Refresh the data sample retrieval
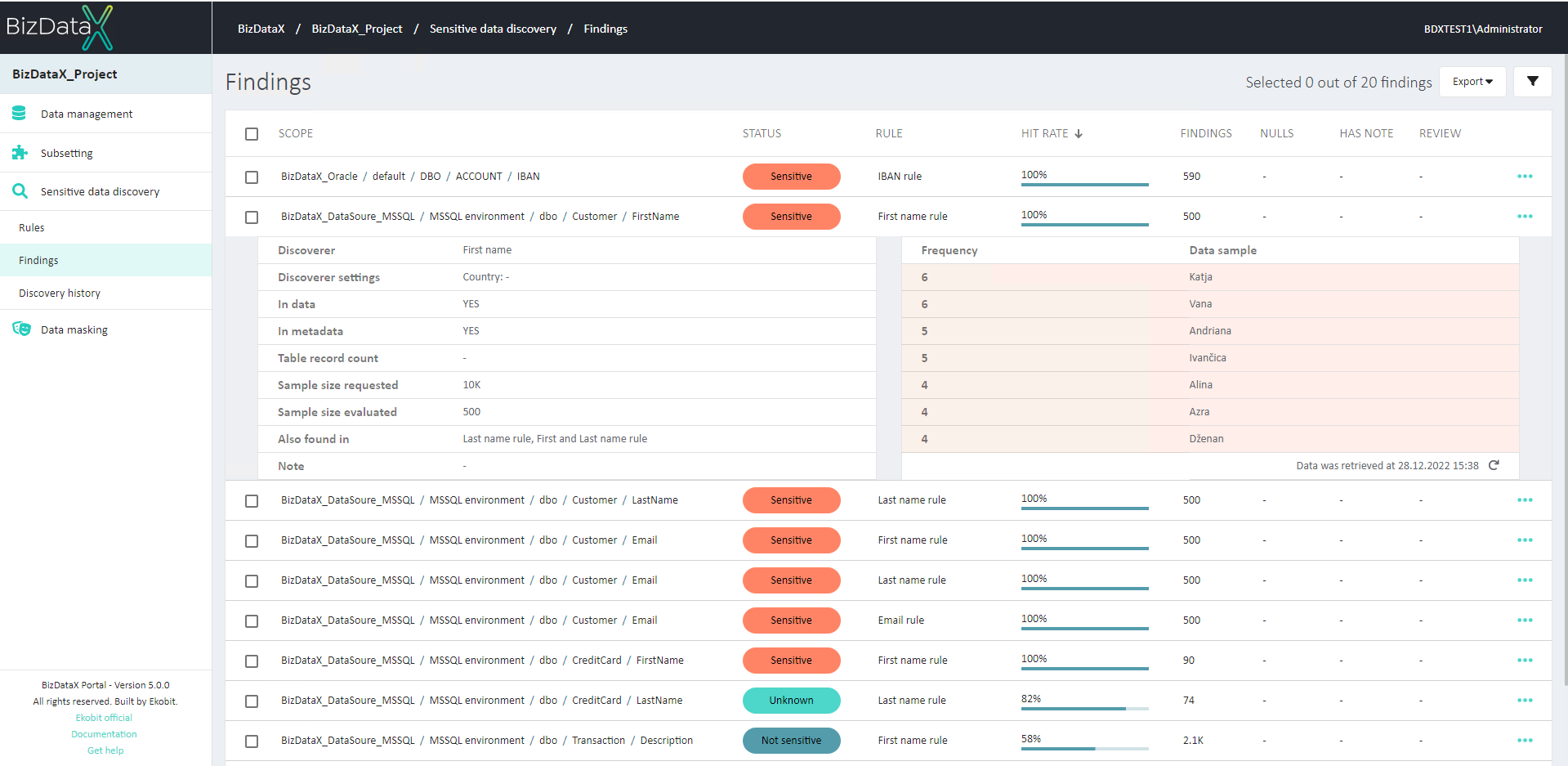The image size is (1568, 766). [1494, 465]
